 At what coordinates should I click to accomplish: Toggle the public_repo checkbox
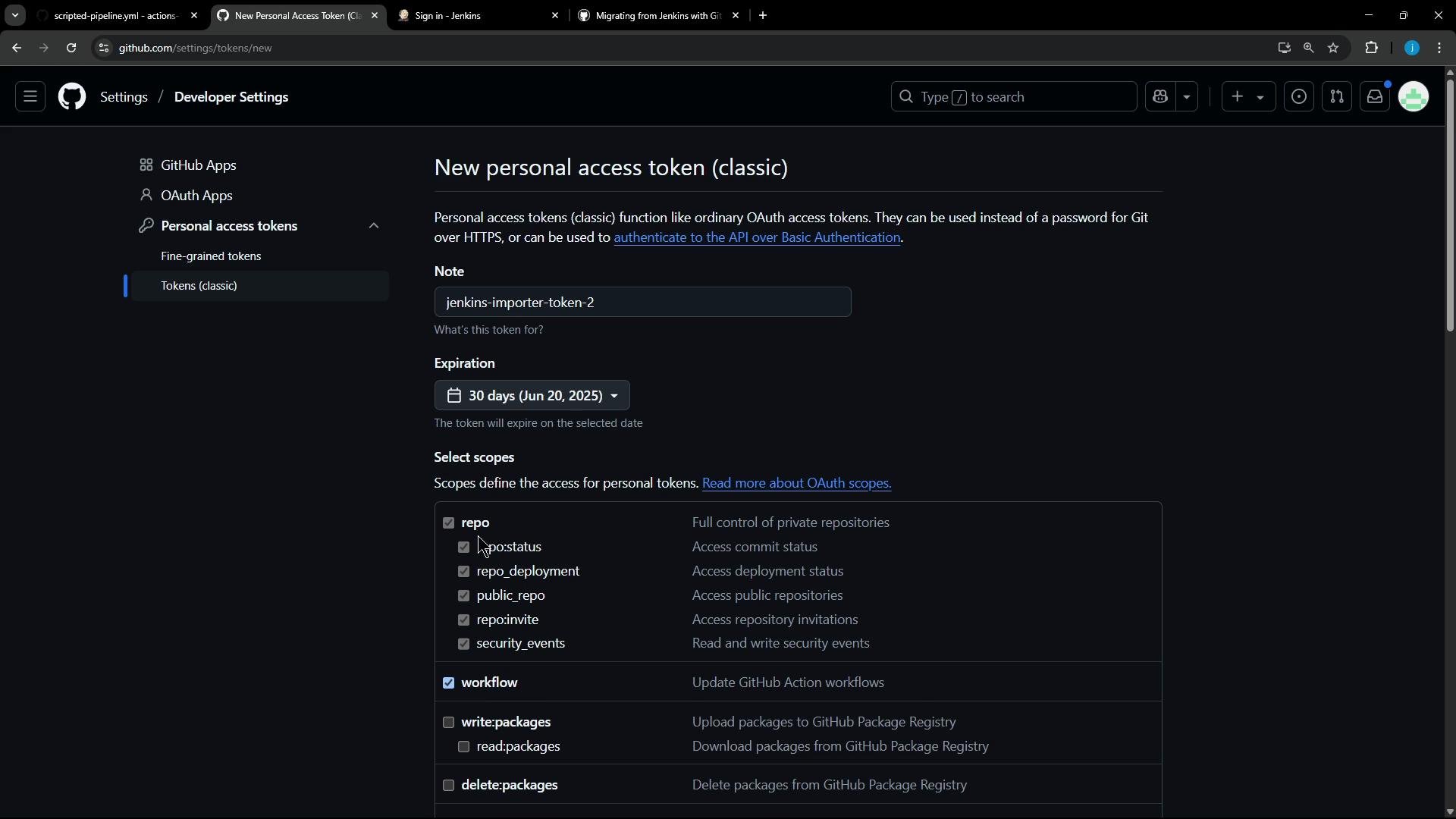(x=463, y=595)
